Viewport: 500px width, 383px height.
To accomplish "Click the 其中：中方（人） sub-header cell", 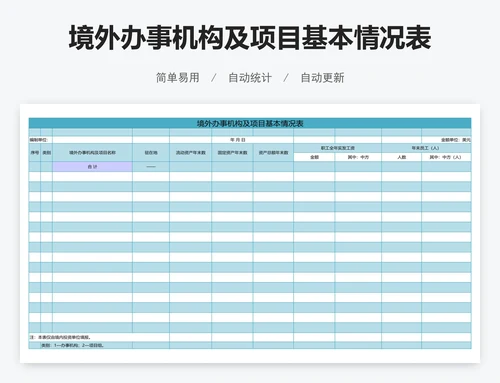I will coord(446,157).
